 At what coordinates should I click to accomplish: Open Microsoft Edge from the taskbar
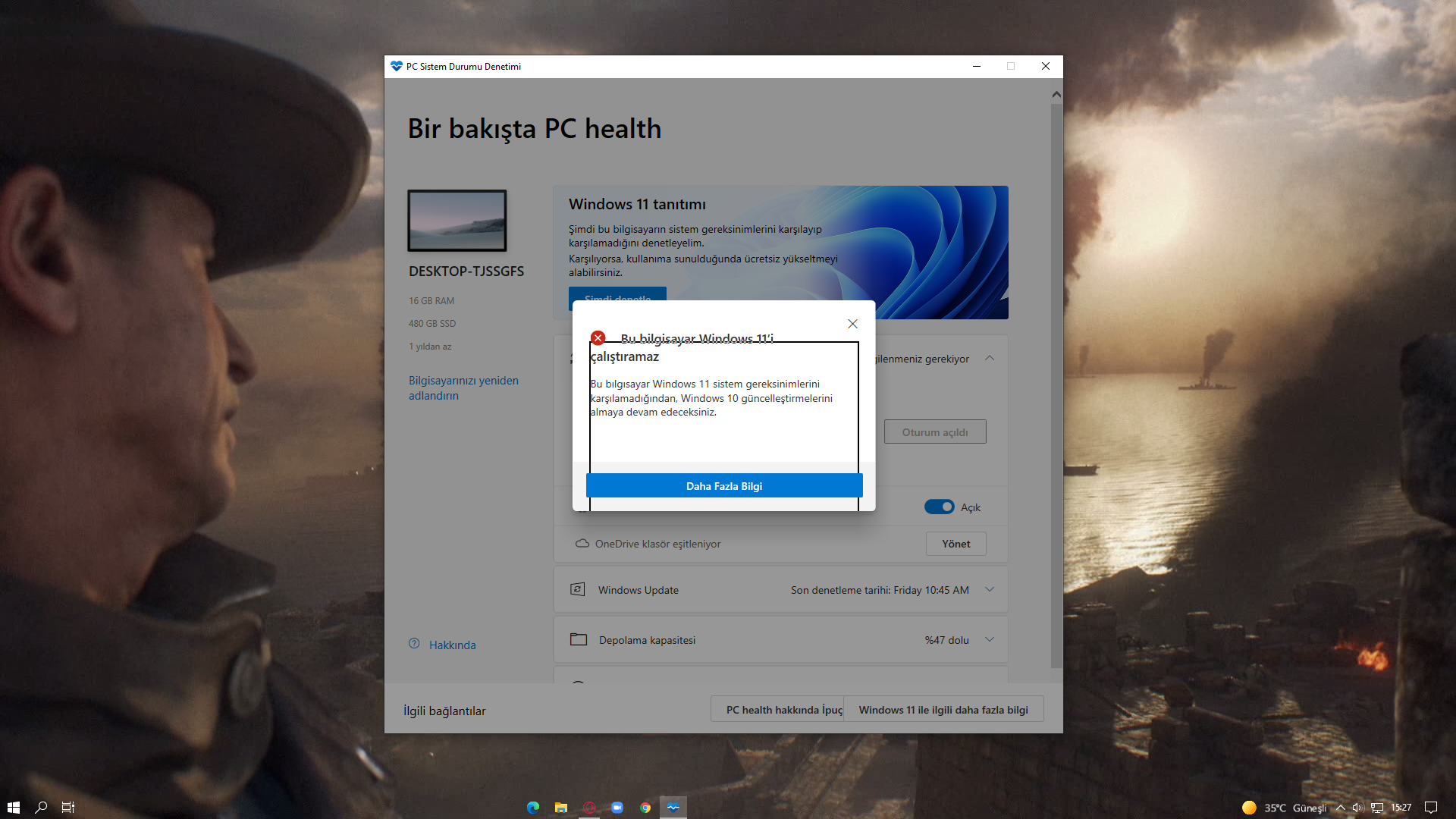533,808
